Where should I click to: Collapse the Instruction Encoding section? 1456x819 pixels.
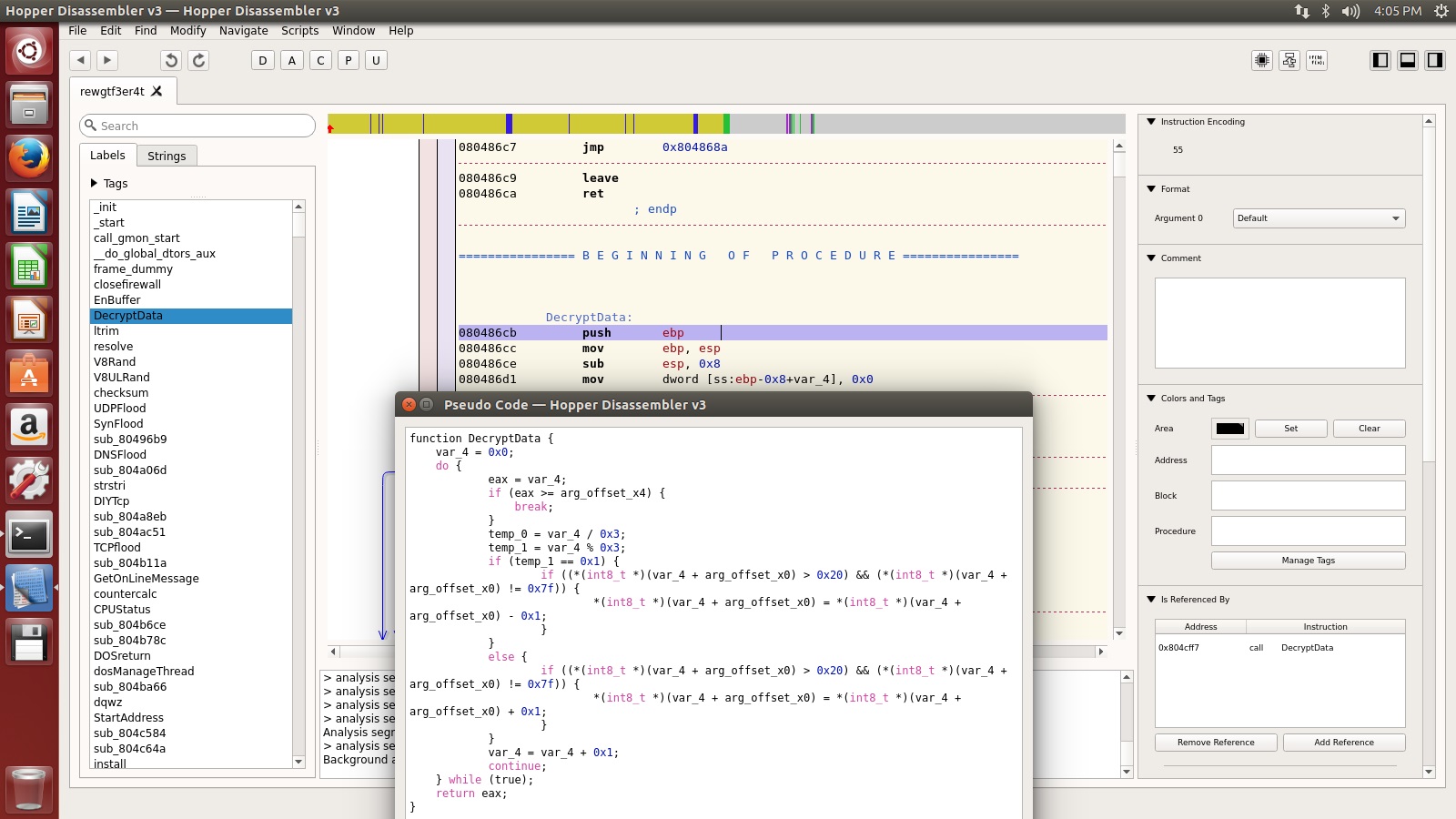[x=1151, y=121]
